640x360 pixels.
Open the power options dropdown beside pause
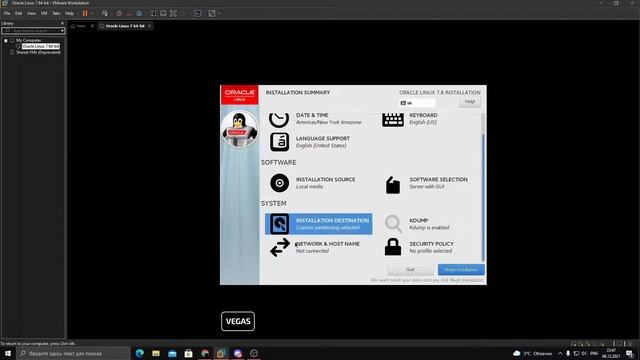coord(92,13)
